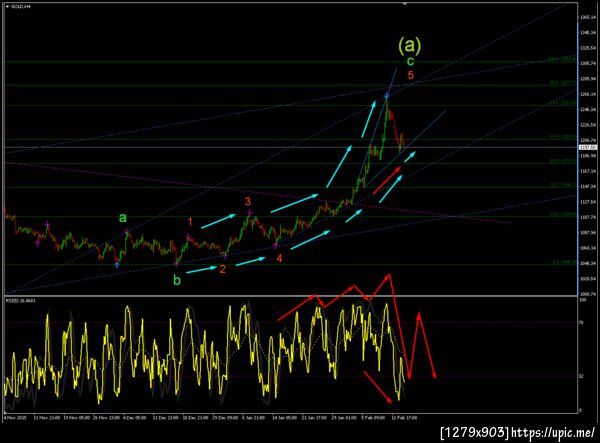Open the https://upic.me/ watermark link

click(553, 433)
